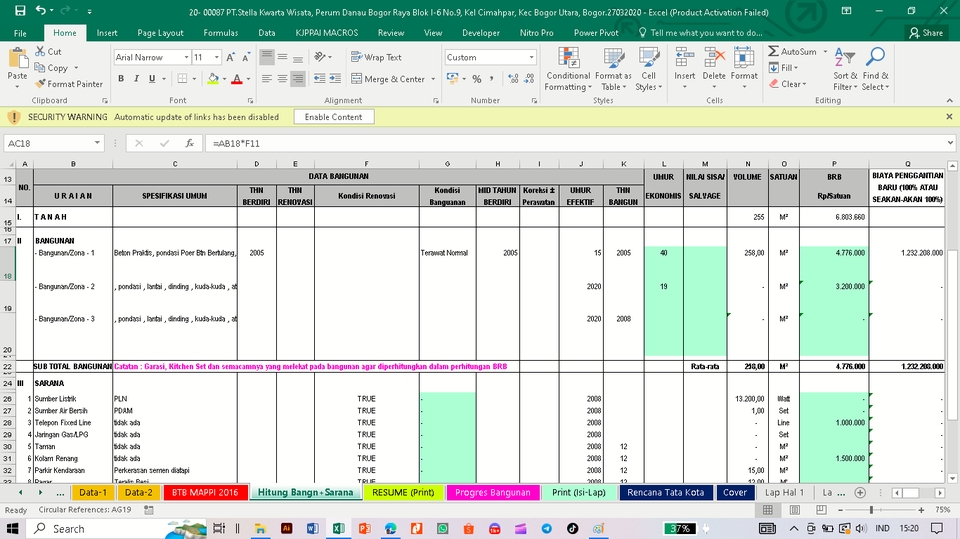
Task: Toggle Wrap Text
Action: point(376,57)
